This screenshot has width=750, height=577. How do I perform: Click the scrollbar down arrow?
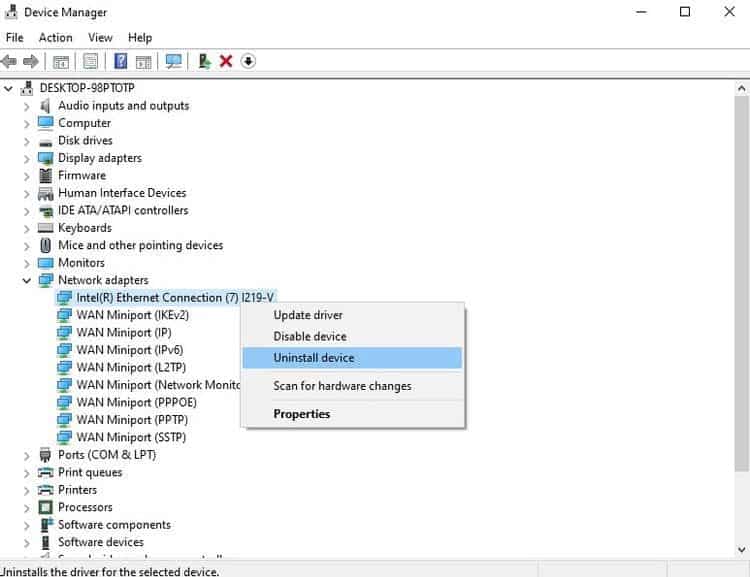[741, 550]
